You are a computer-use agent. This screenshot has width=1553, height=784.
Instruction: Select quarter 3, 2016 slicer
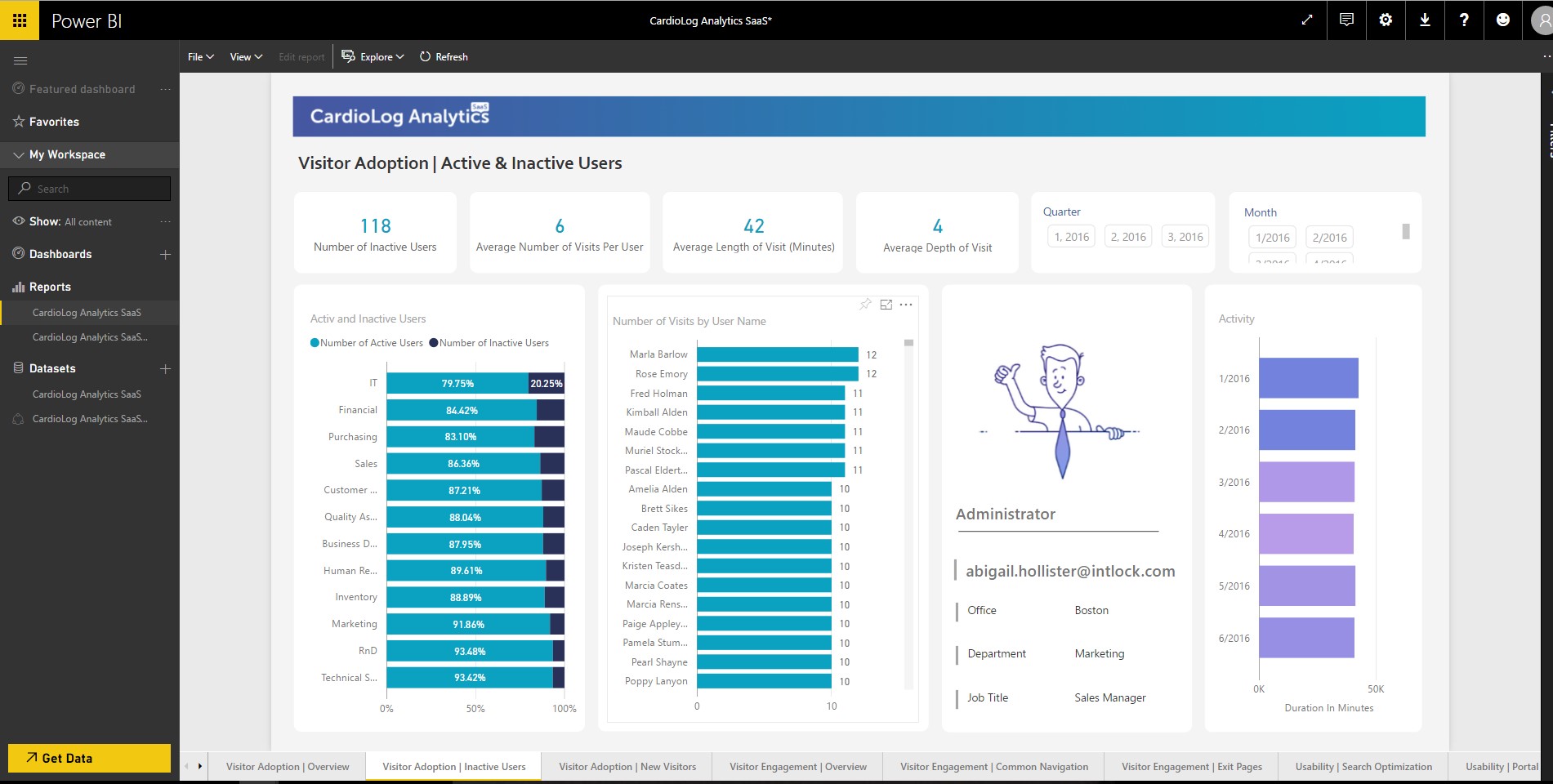click(1185, 237)
